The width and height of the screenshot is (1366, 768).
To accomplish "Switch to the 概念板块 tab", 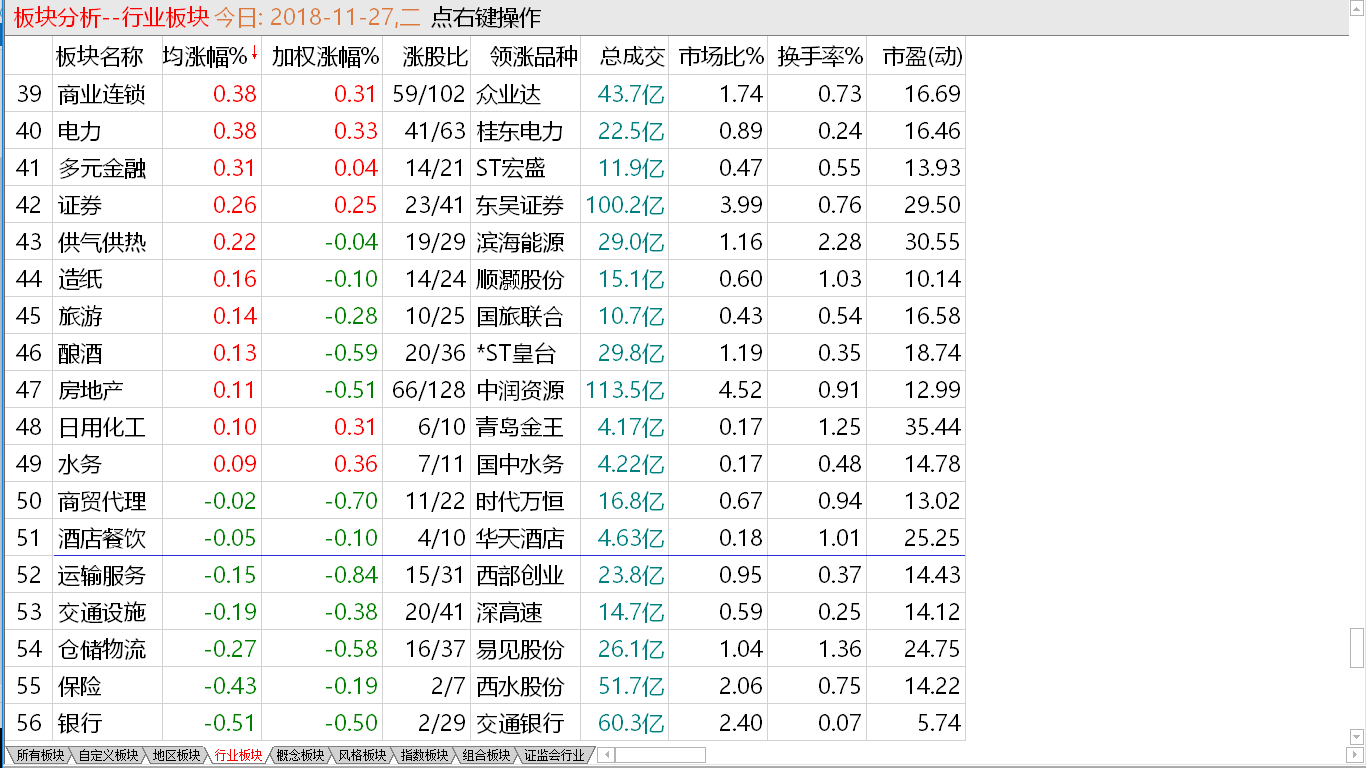I will click(x=300, y=755).
